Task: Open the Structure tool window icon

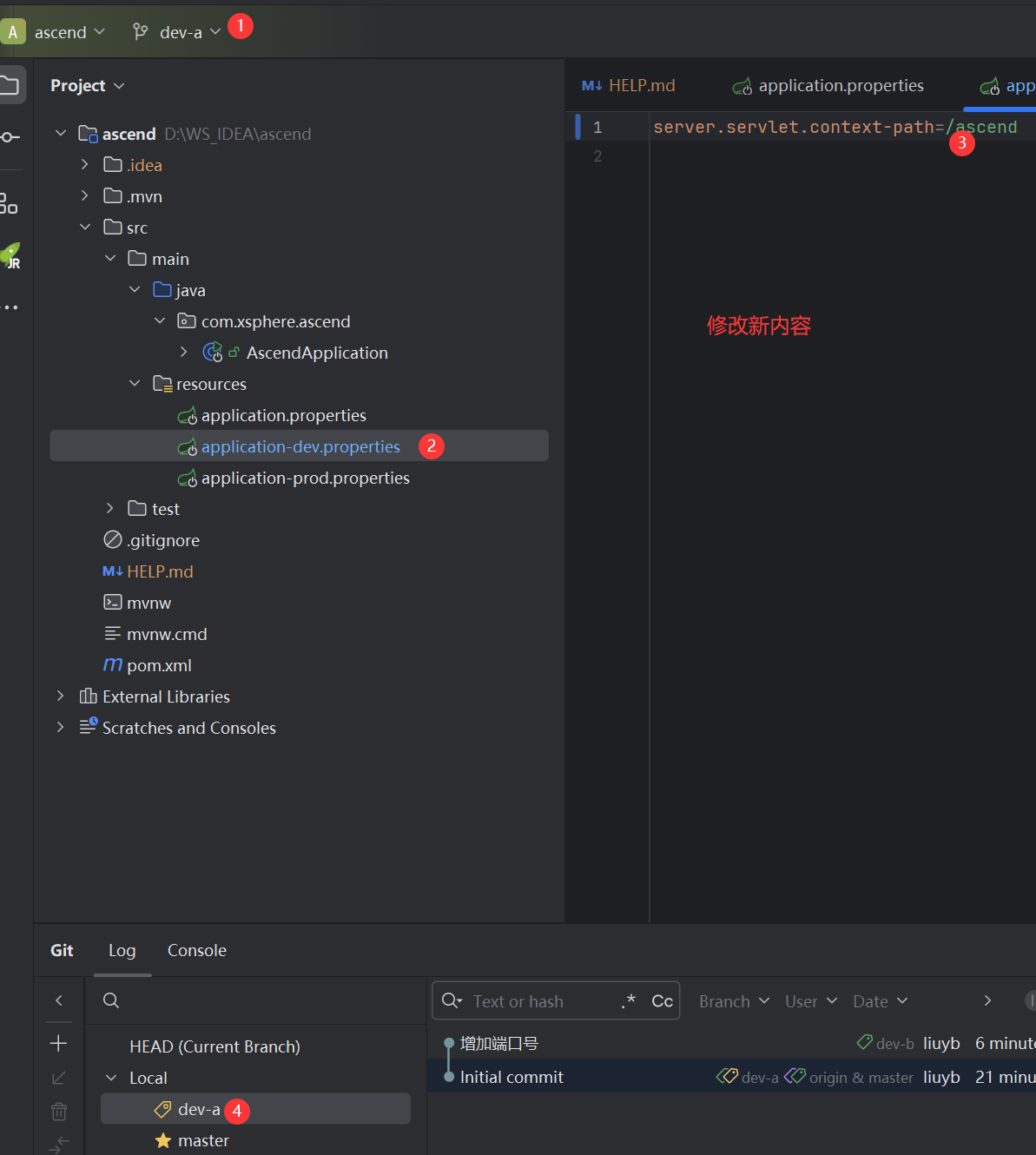Action: [x=10, y=204]
